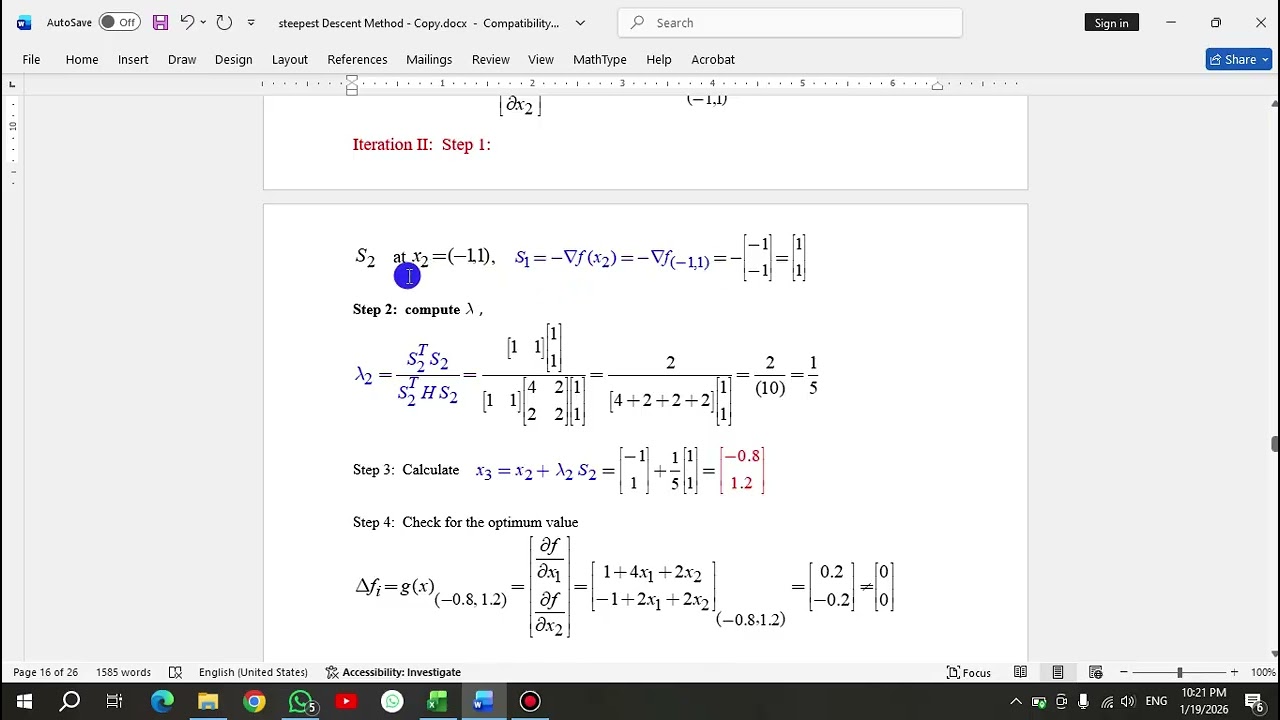The image size is (1280, 720).
Task: Click the 100% zoom level
Action: pos(1262,672)
